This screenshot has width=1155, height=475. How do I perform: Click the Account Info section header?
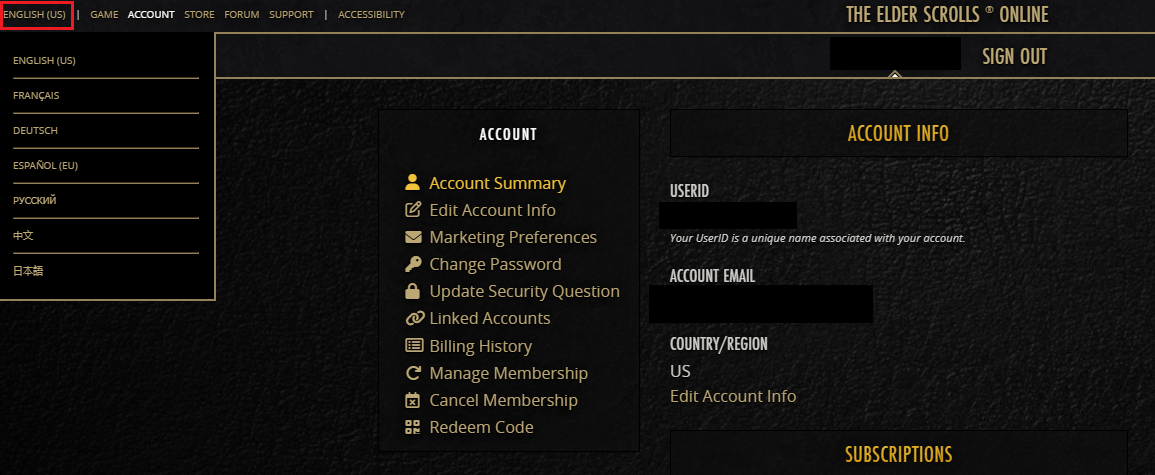click(x=898, y=133)
